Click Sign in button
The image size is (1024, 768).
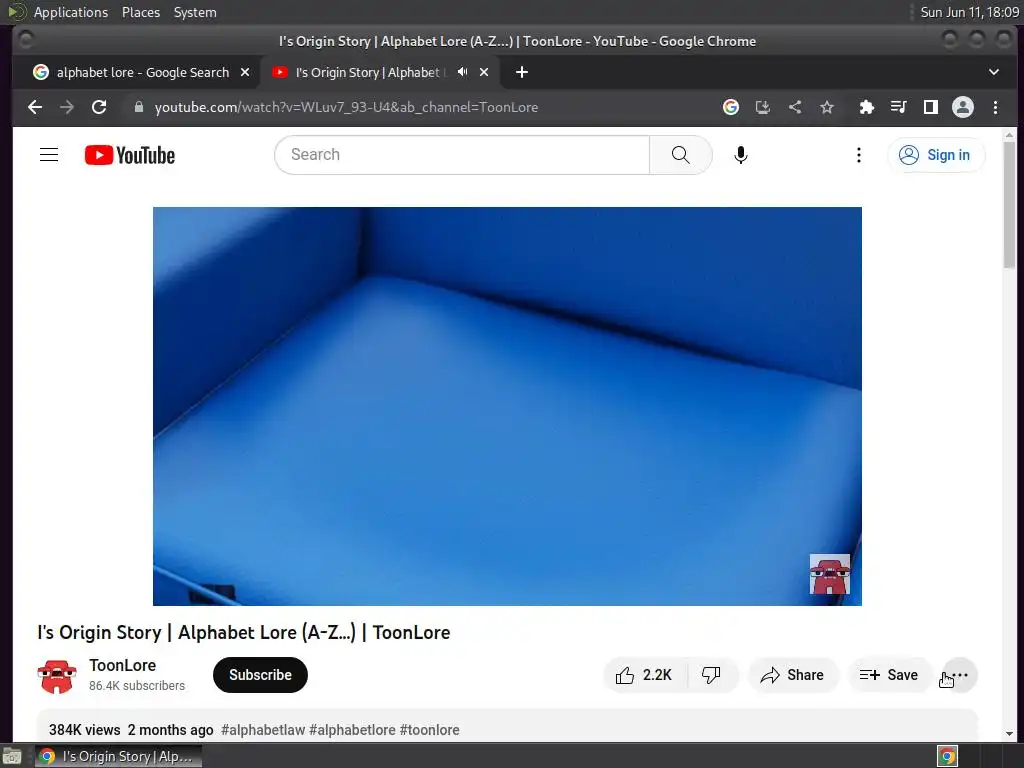936,155
